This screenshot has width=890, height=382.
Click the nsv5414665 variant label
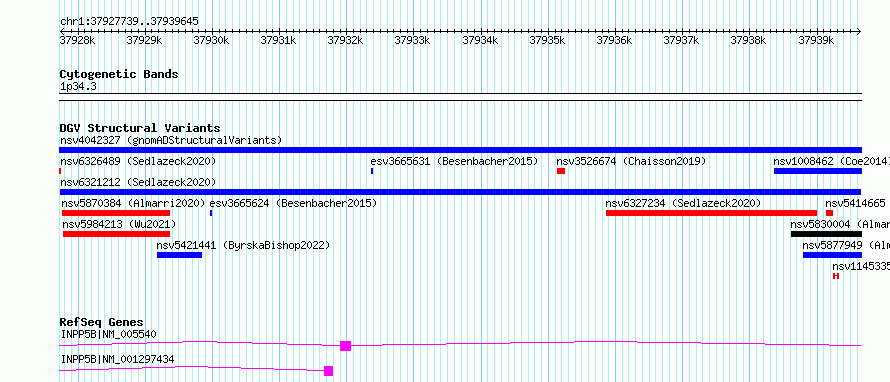[855, 203]
